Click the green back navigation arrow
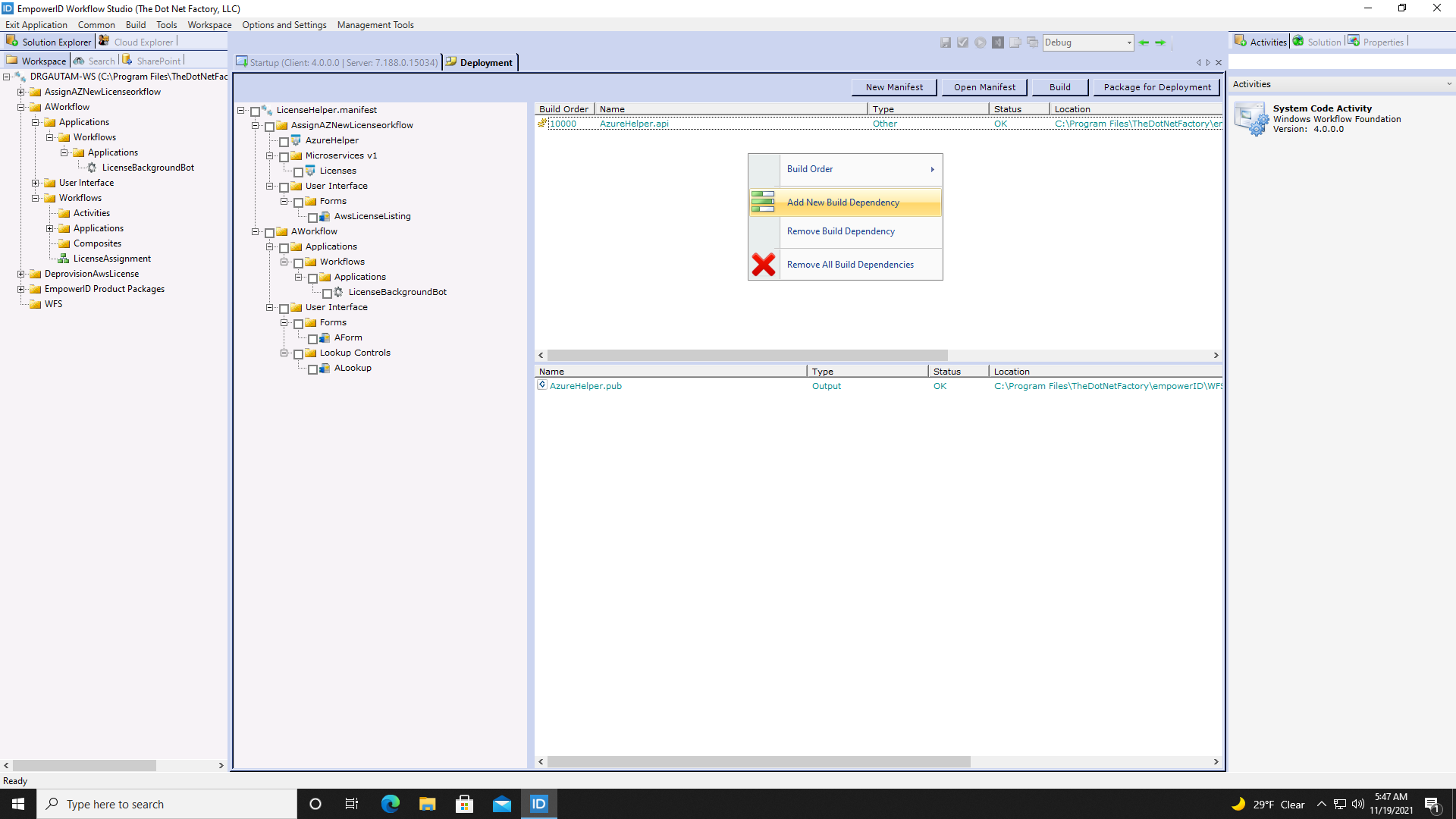1456x819 pixels. tap(1144, 42)
